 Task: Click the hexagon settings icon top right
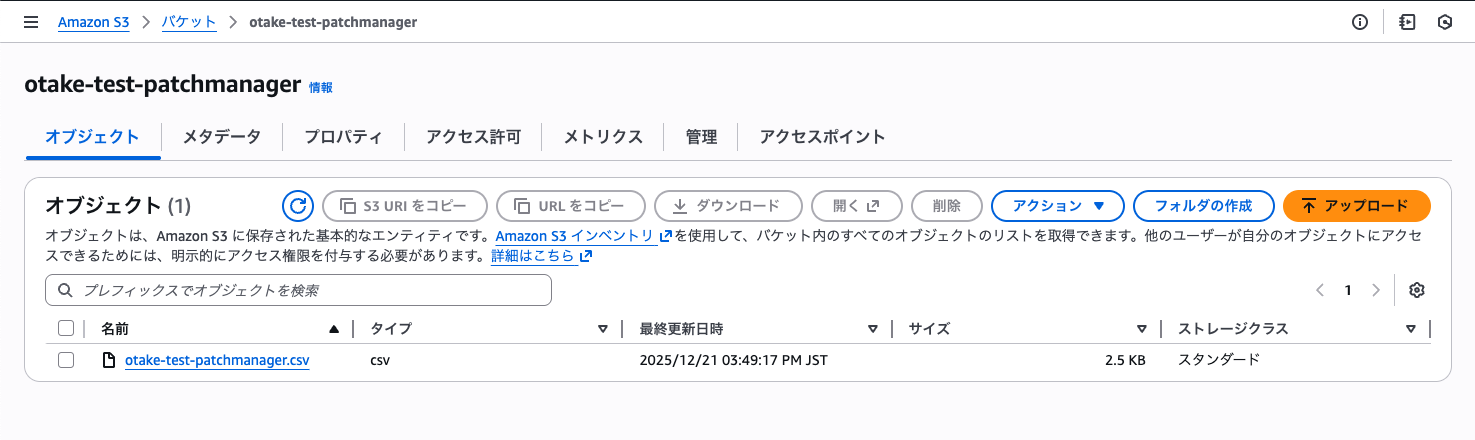point(1444,22)
